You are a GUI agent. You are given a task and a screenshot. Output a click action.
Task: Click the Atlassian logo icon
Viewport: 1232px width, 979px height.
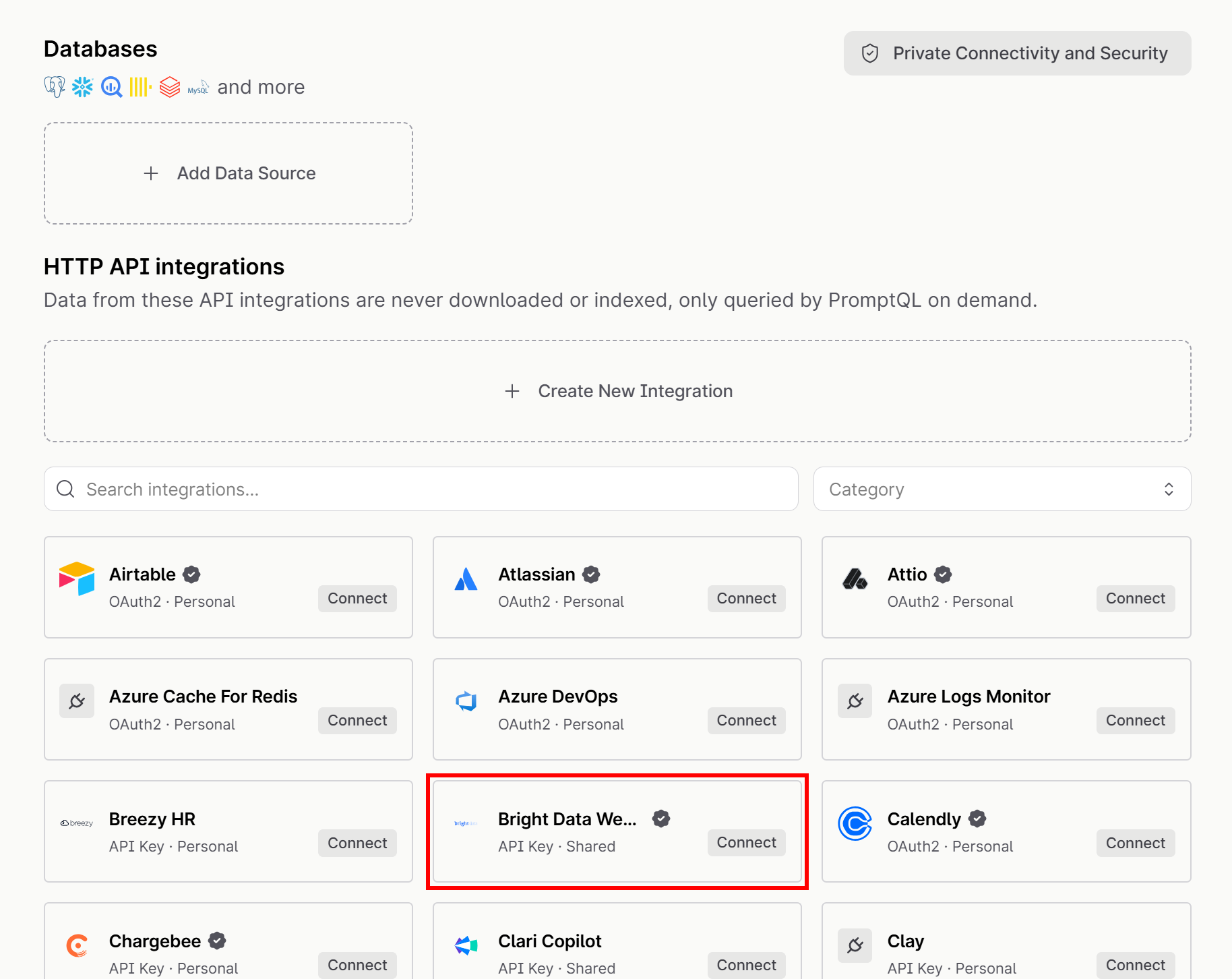(x=466, y=578)
